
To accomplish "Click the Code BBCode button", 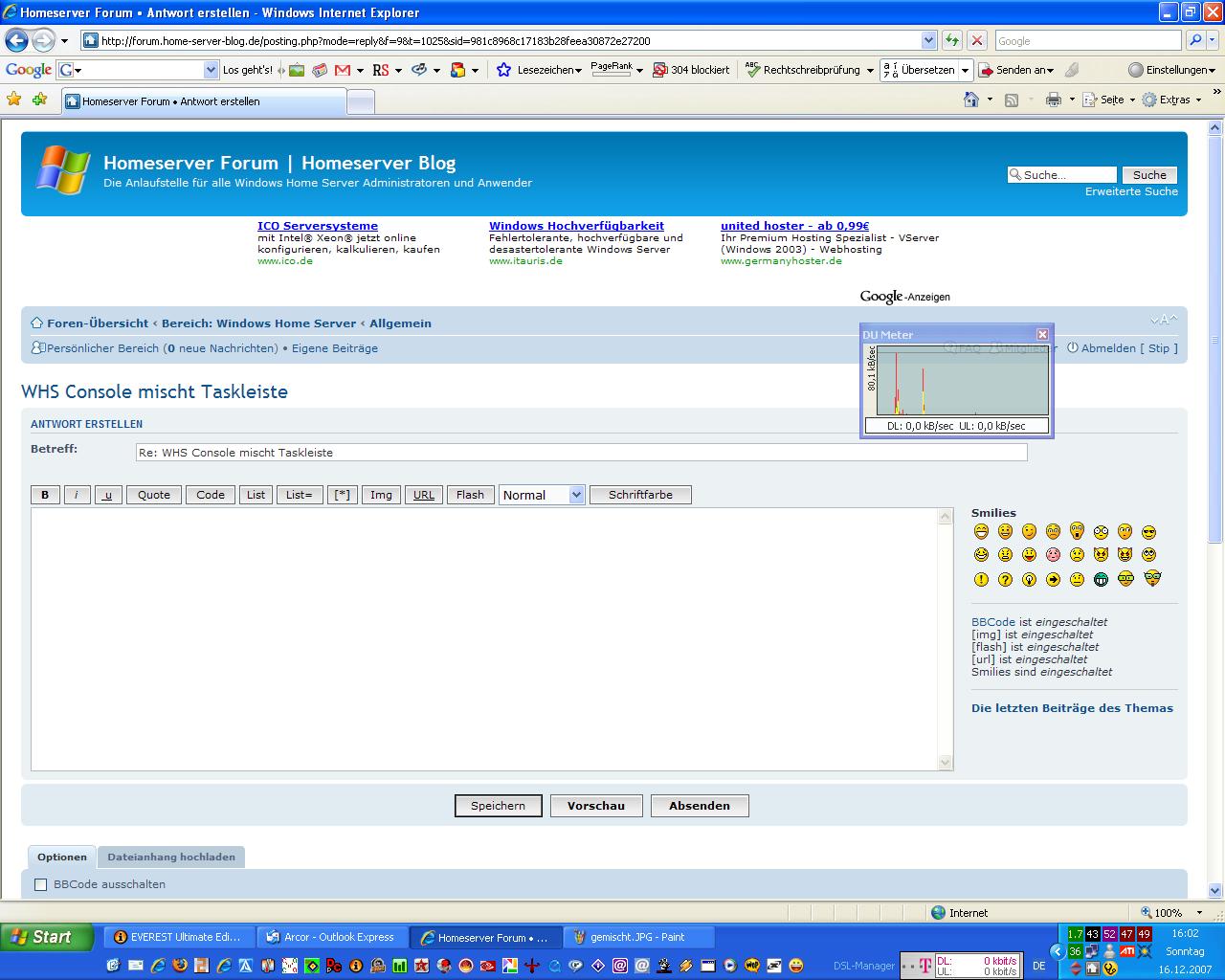I will (211, 495).
